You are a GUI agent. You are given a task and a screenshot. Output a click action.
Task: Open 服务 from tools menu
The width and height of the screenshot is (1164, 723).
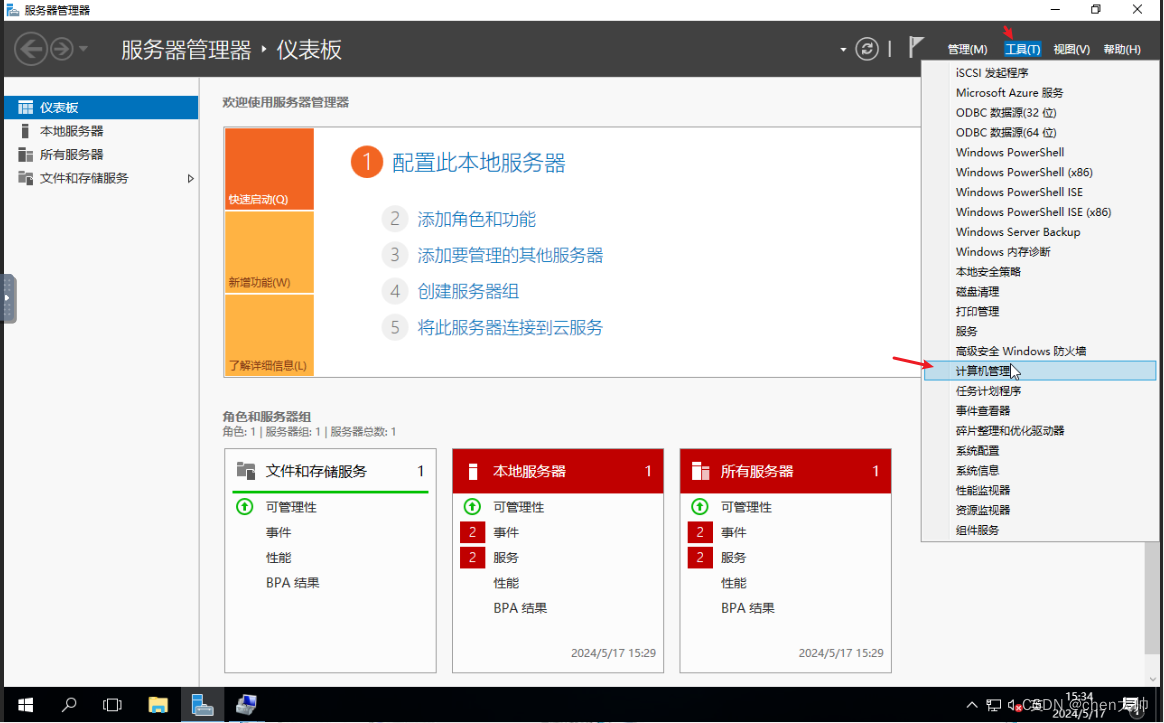1039,331
